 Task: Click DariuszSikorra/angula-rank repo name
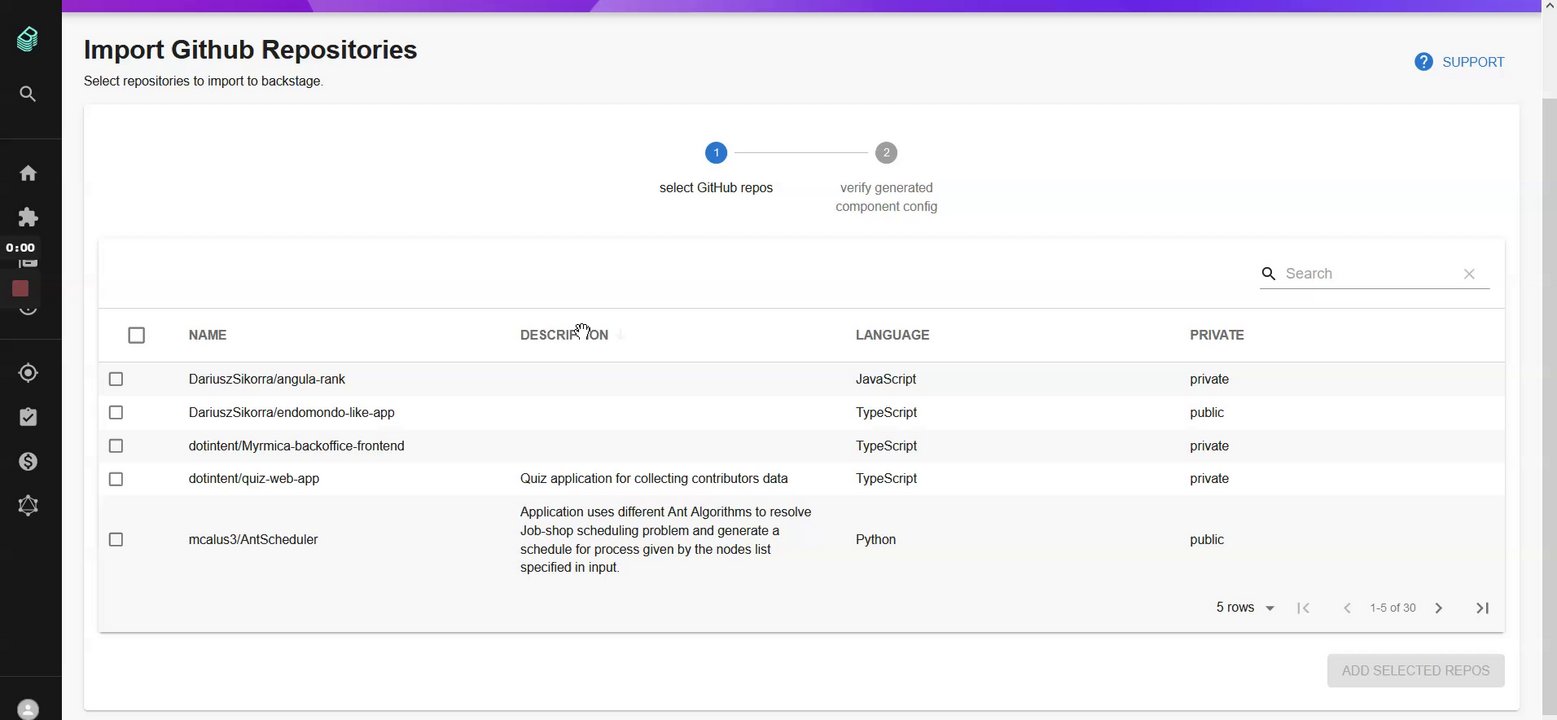[x=267, y=379]
